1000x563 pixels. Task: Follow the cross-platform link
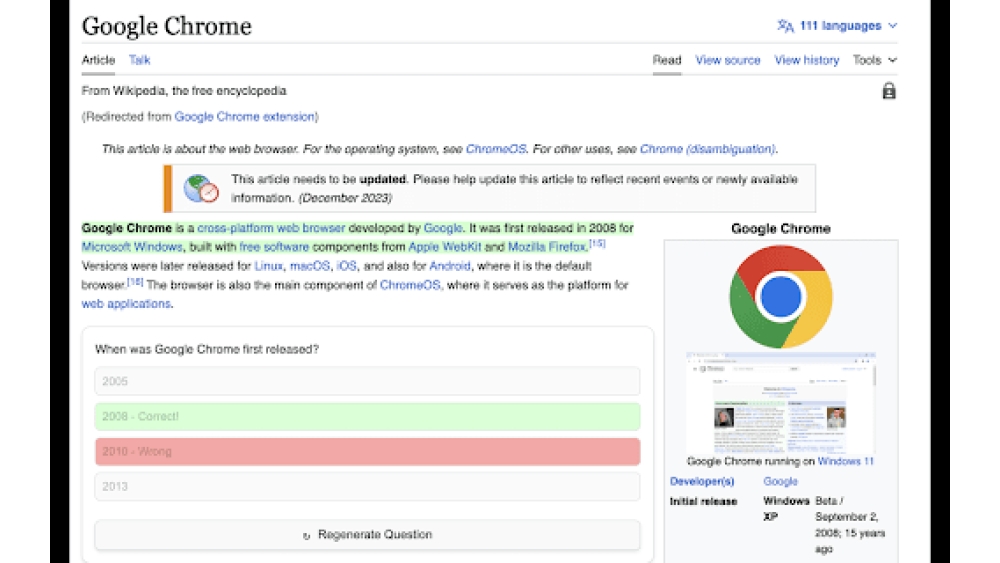tap(235, 228)
